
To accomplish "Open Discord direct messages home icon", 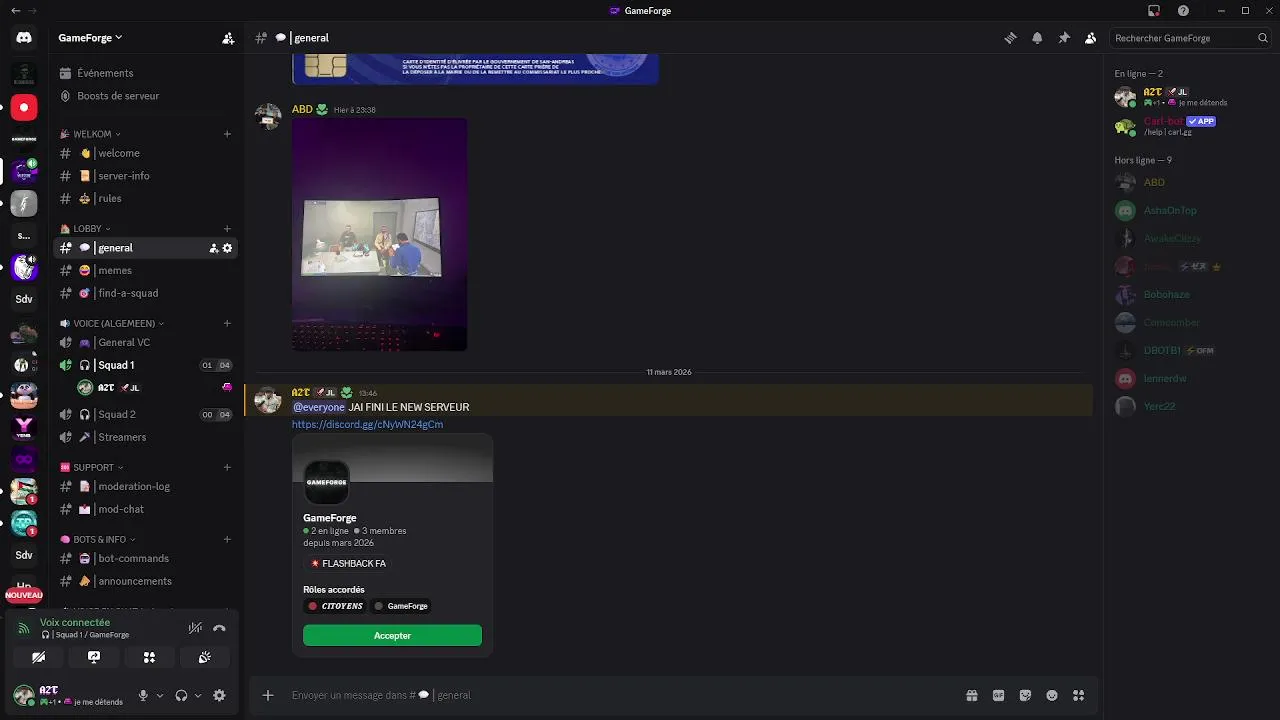I will (24, 38).
